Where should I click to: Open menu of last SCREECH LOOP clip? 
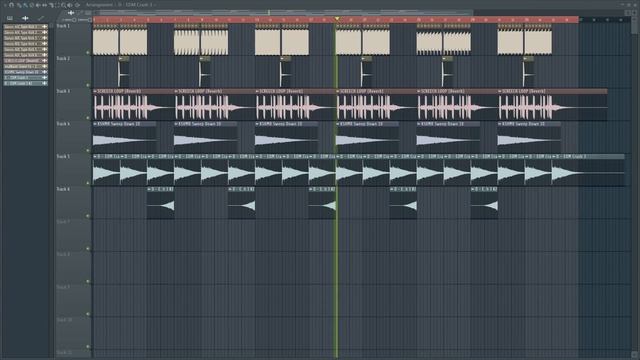pyautogui.click(x=500, y=91)
